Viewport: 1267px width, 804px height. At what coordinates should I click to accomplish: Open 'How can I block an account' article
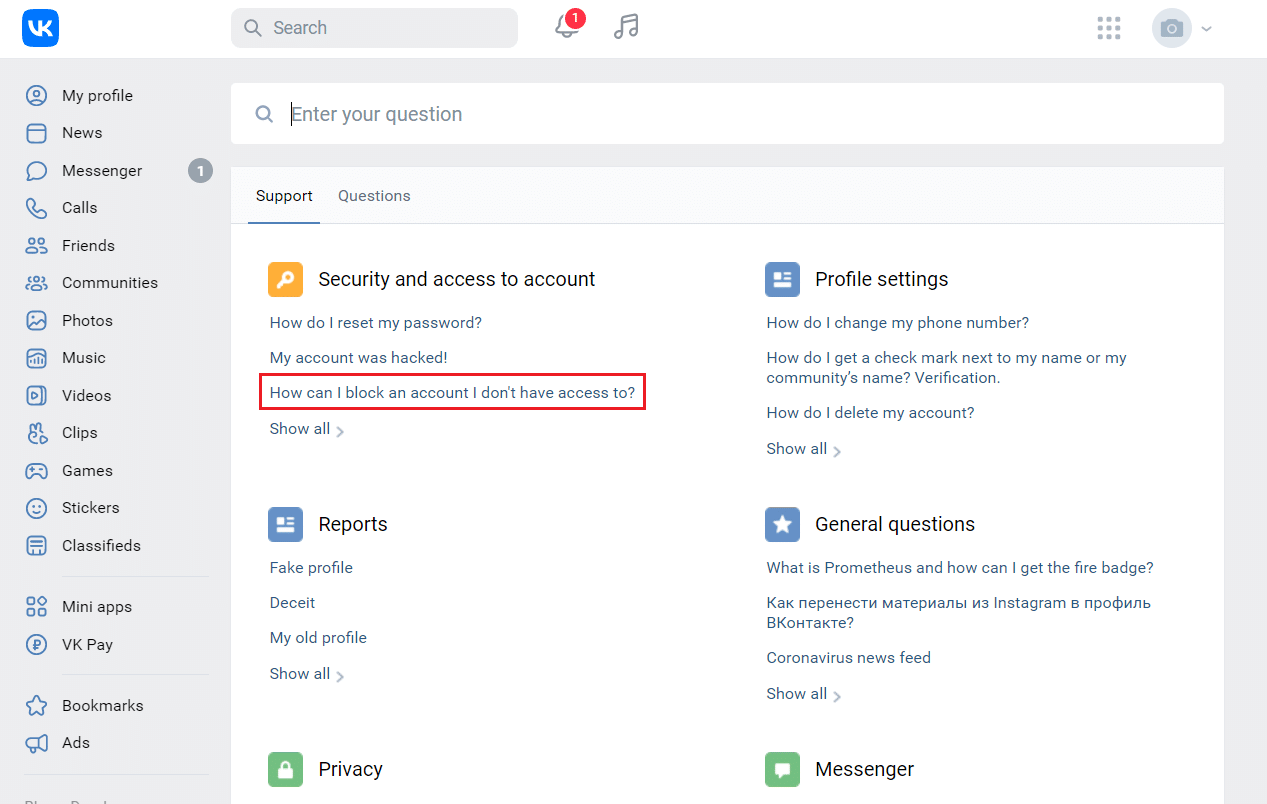[453, 393]
